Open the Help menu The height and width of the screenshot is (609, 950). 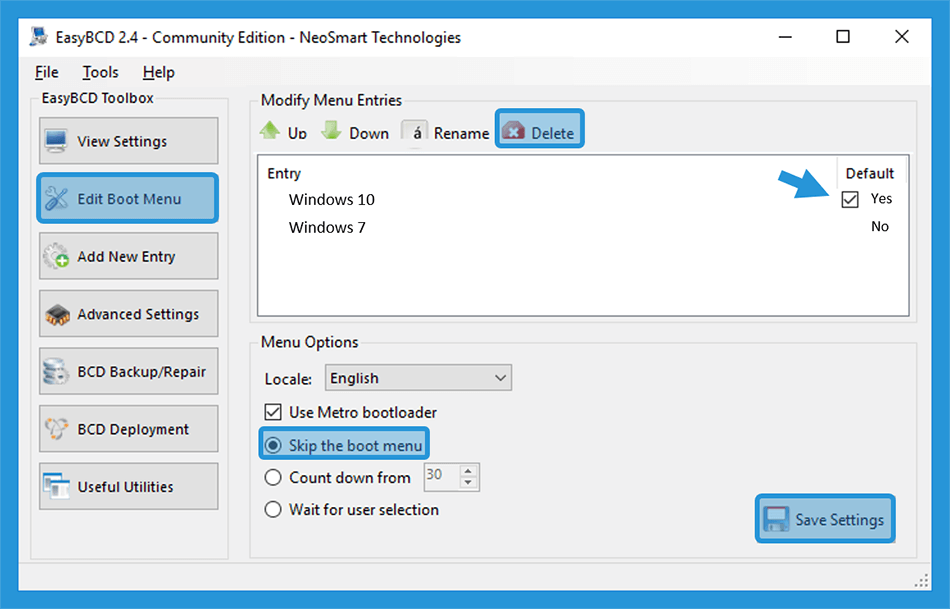pyautogui.click(x=159, y=72)
